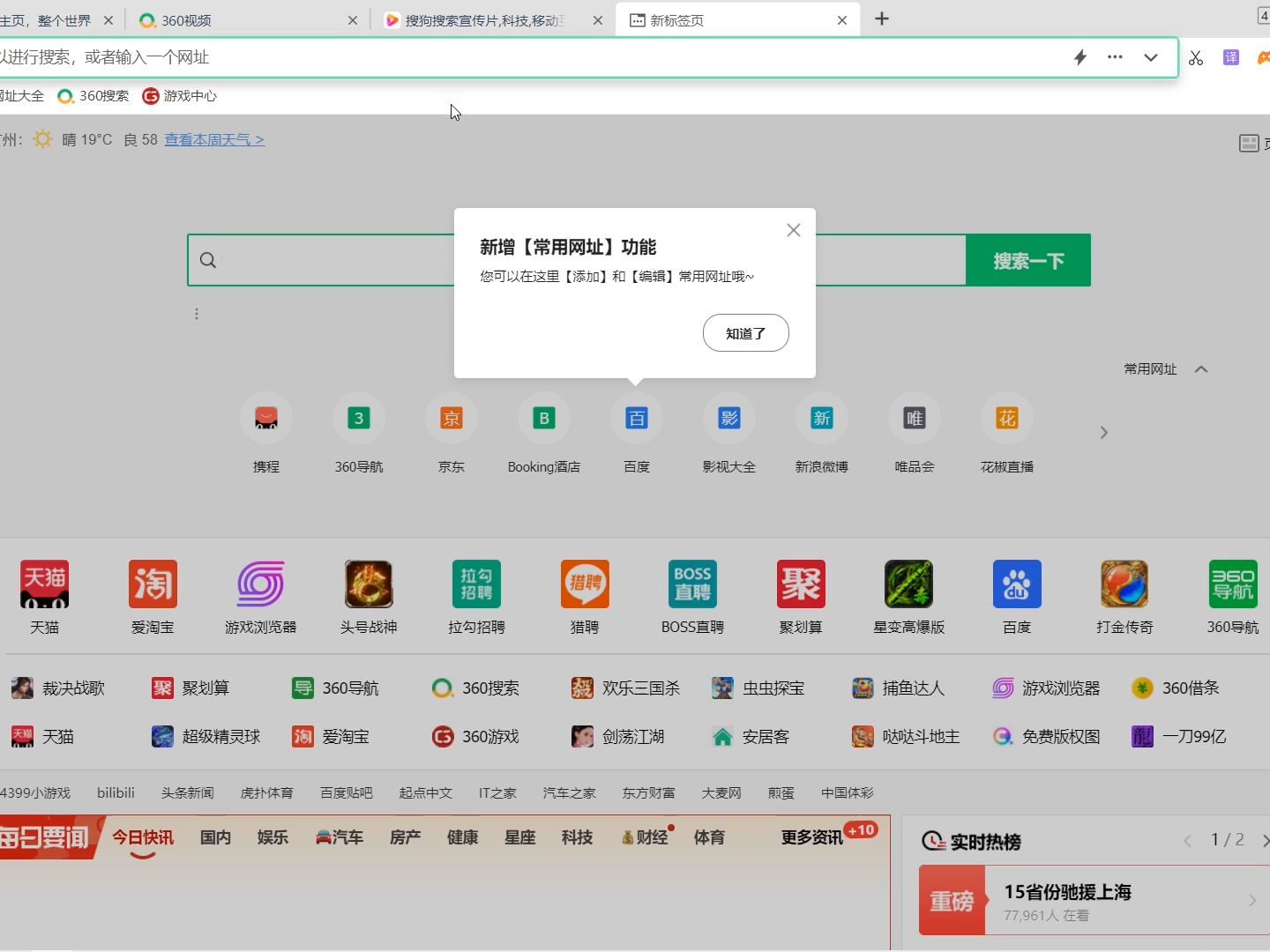1270x952 pixels.
Task: Select 今日快讯 news tab
Action: (x=143, y=837)
